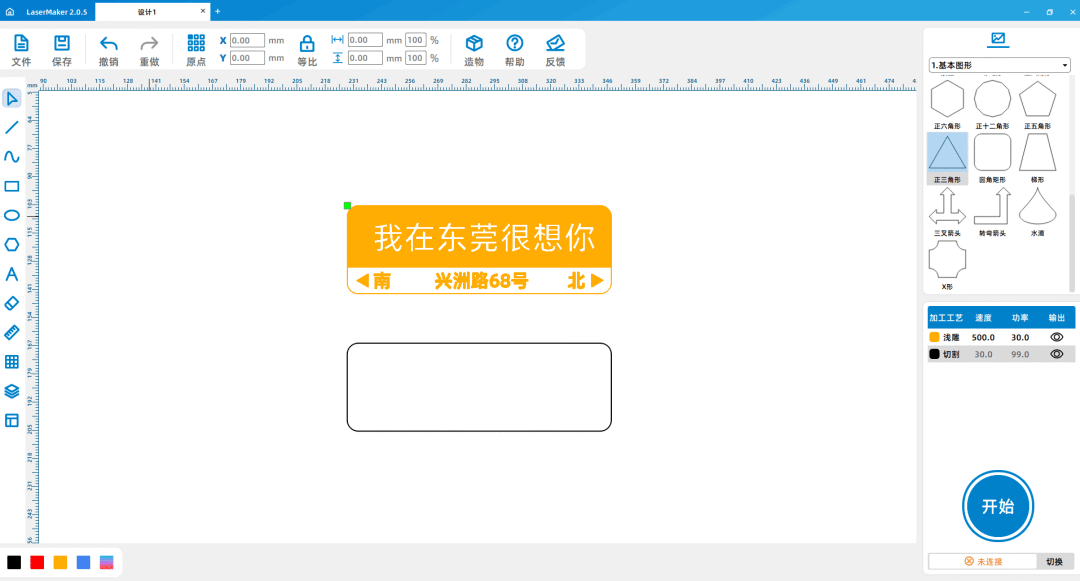The height and width of the screenshot is (581, 1080).
Task: Select the Curve tool in left toolbar
Action: click(13, 156)
